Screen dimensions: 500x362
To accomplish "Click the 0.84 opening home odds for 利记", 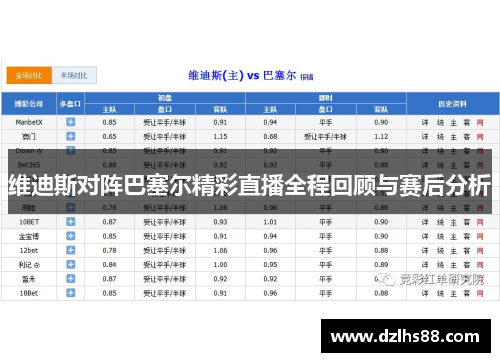I will point(109,265).
